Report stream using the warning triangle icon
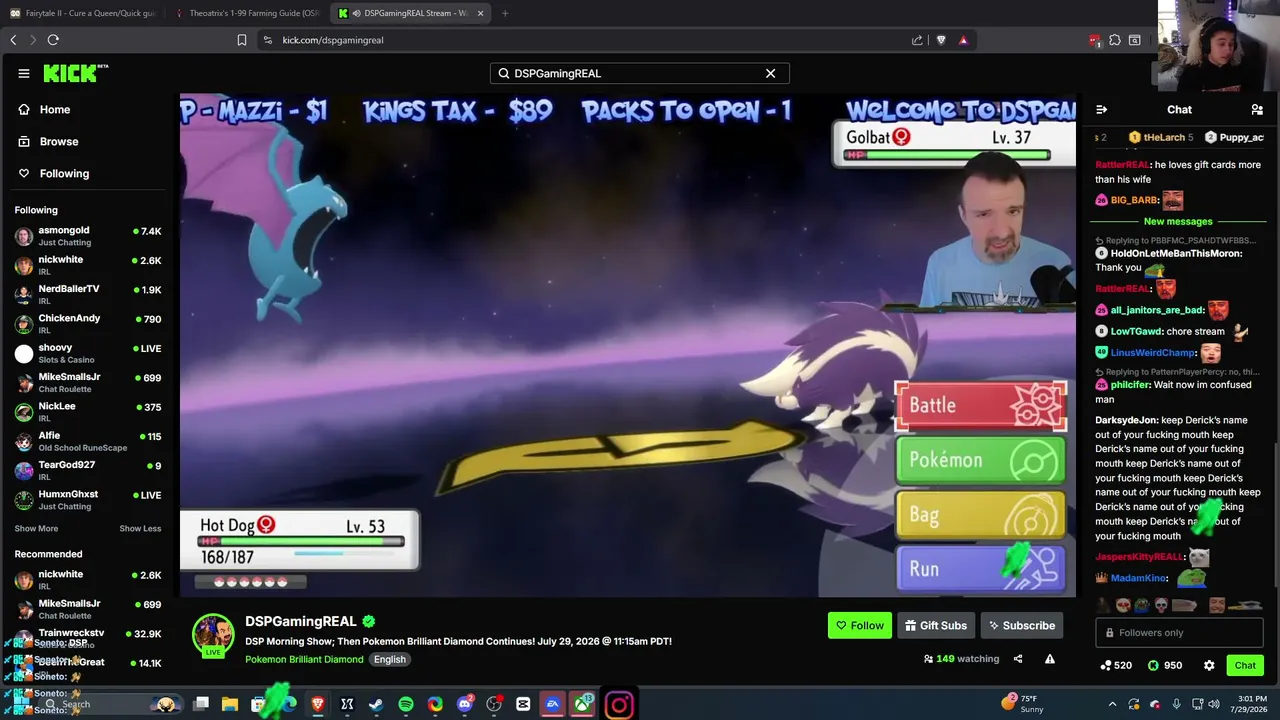Screen dimensions: 1280x720 coord(1049,659)
